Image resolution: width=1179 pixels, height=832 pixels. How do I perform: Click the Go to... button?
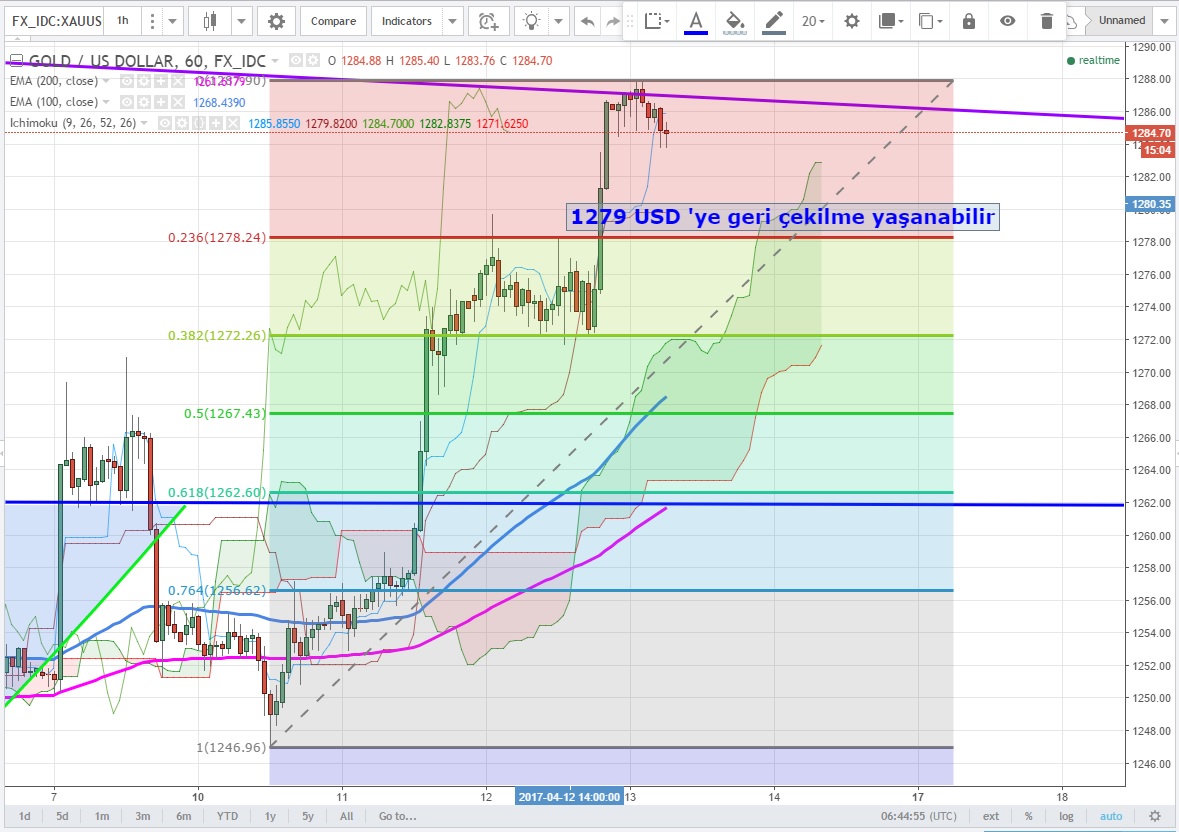(x=397, y=816)
